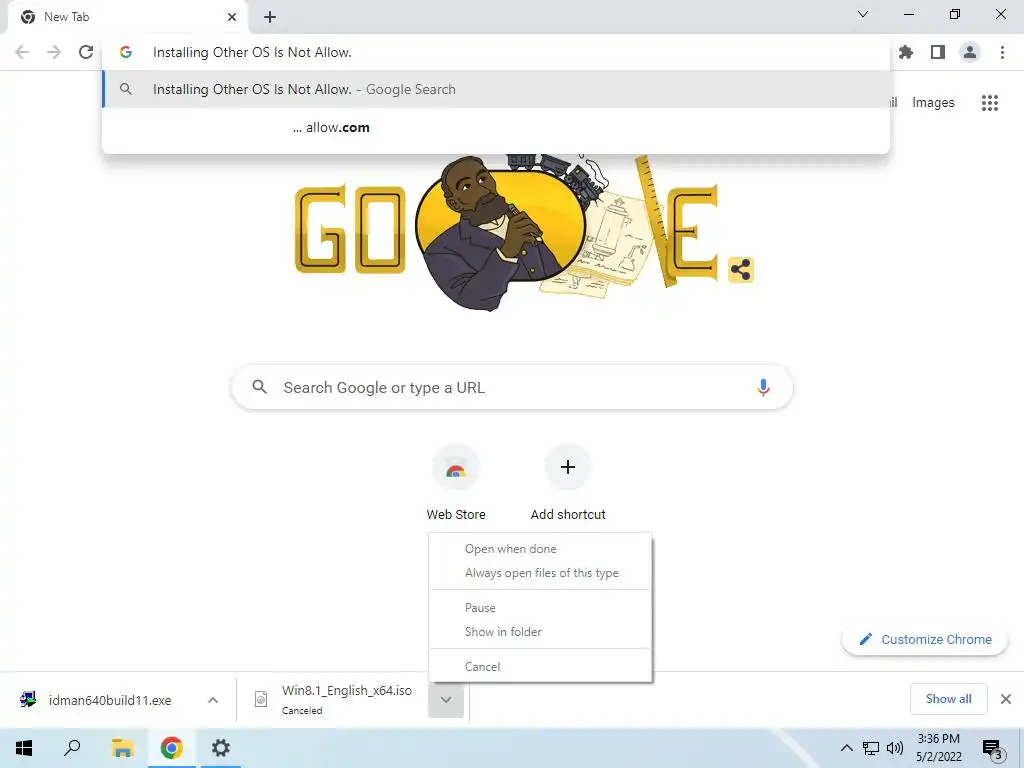Click the Google Doodle image

(511, 232)
